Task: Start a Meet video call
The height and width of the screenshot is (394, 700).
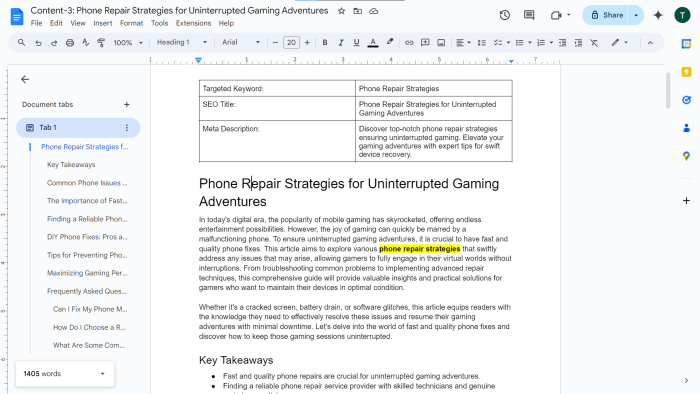Action: pyautogui.click(x=556, y=15)
